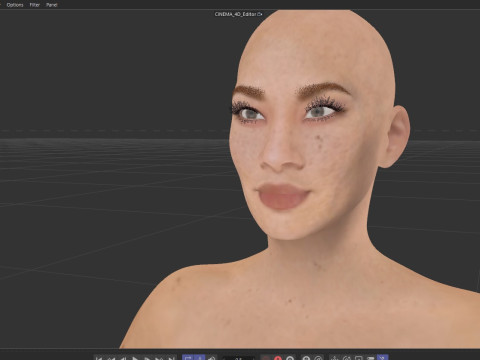Viewport: 480px width, 360px height.
Task: Jump to the previous keyframe
Action: click(x=111, y=358)
